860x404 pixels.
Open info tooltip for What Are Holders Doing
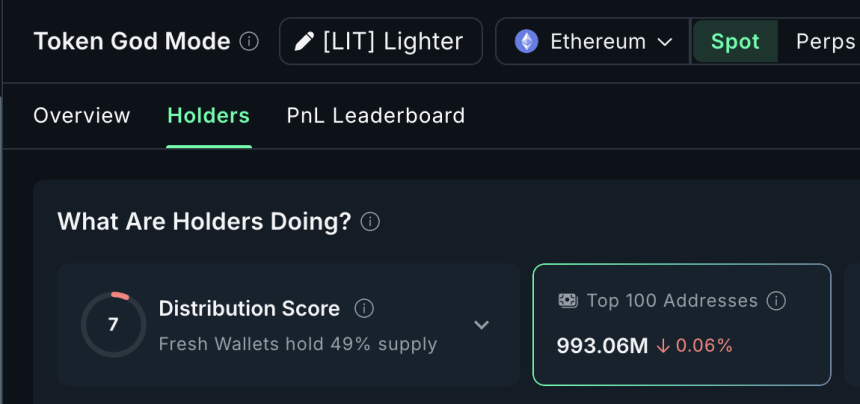[370, 222]
